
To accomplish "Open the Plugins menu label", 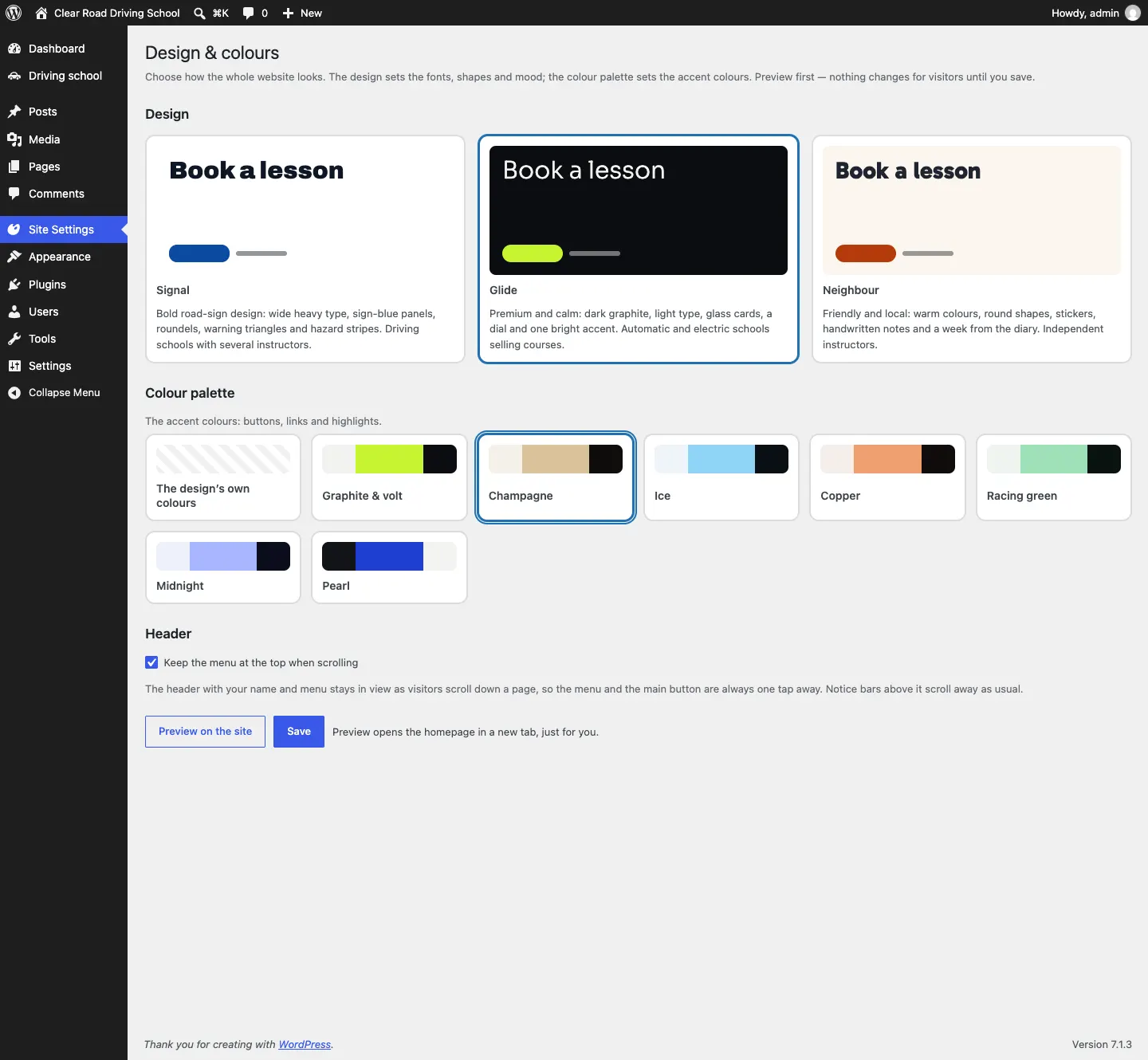I will click(47, 285).
